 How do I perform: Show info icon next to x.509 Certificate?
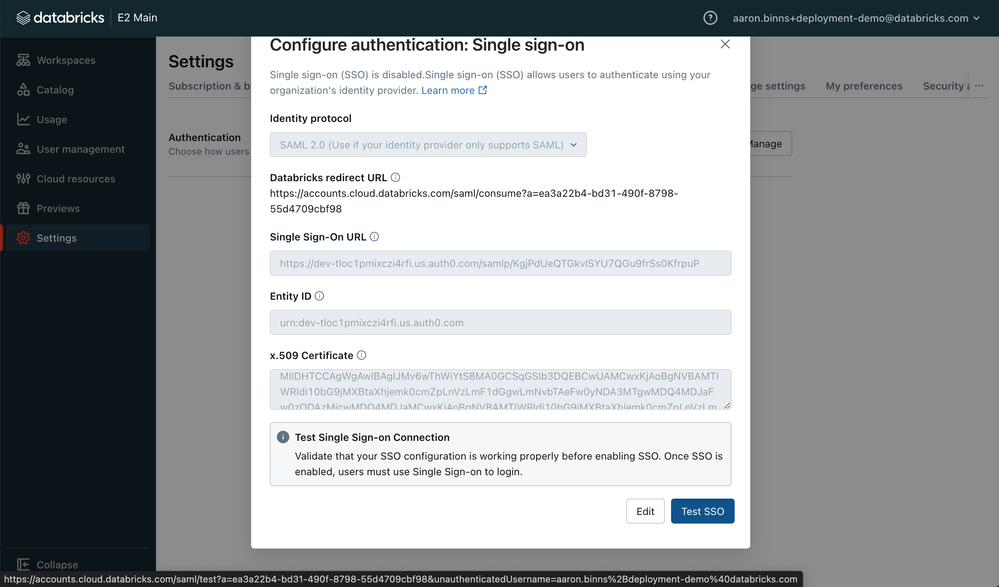(x=361, y=355)
